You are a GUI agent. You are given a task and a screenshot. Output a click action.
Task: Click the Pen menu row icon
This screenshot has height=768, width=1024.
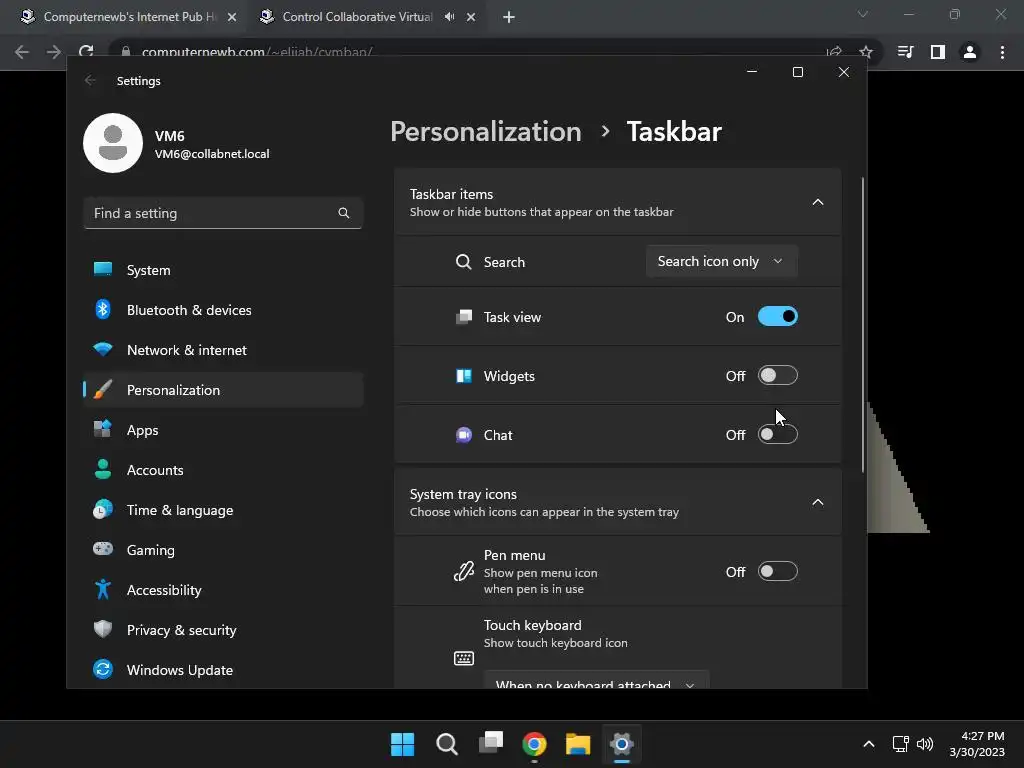point(464,571)
